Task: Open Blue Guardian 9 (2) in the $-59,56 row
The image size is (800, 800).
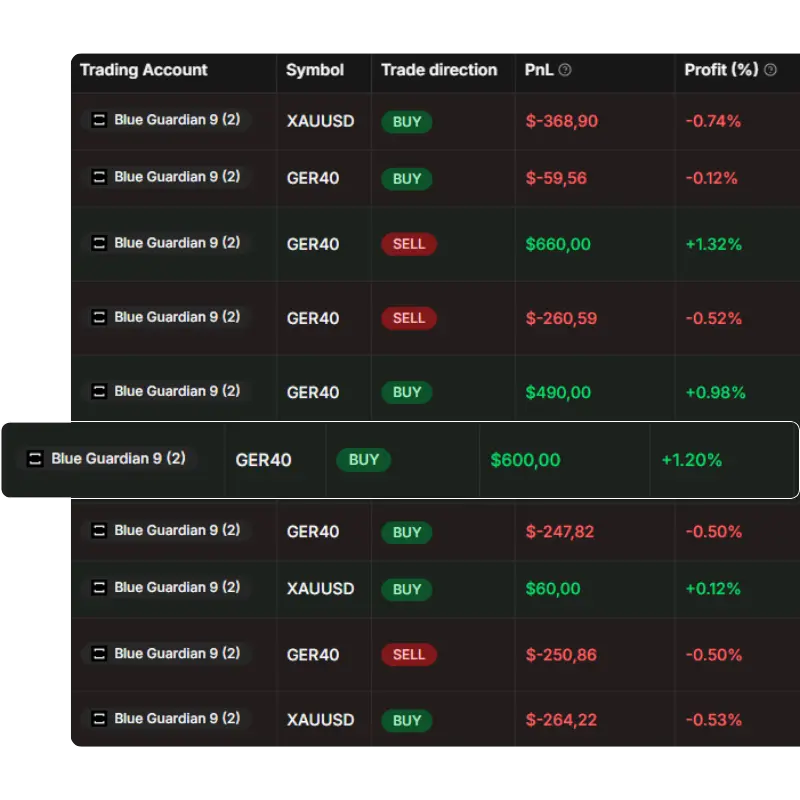Action: coord(176,177)
